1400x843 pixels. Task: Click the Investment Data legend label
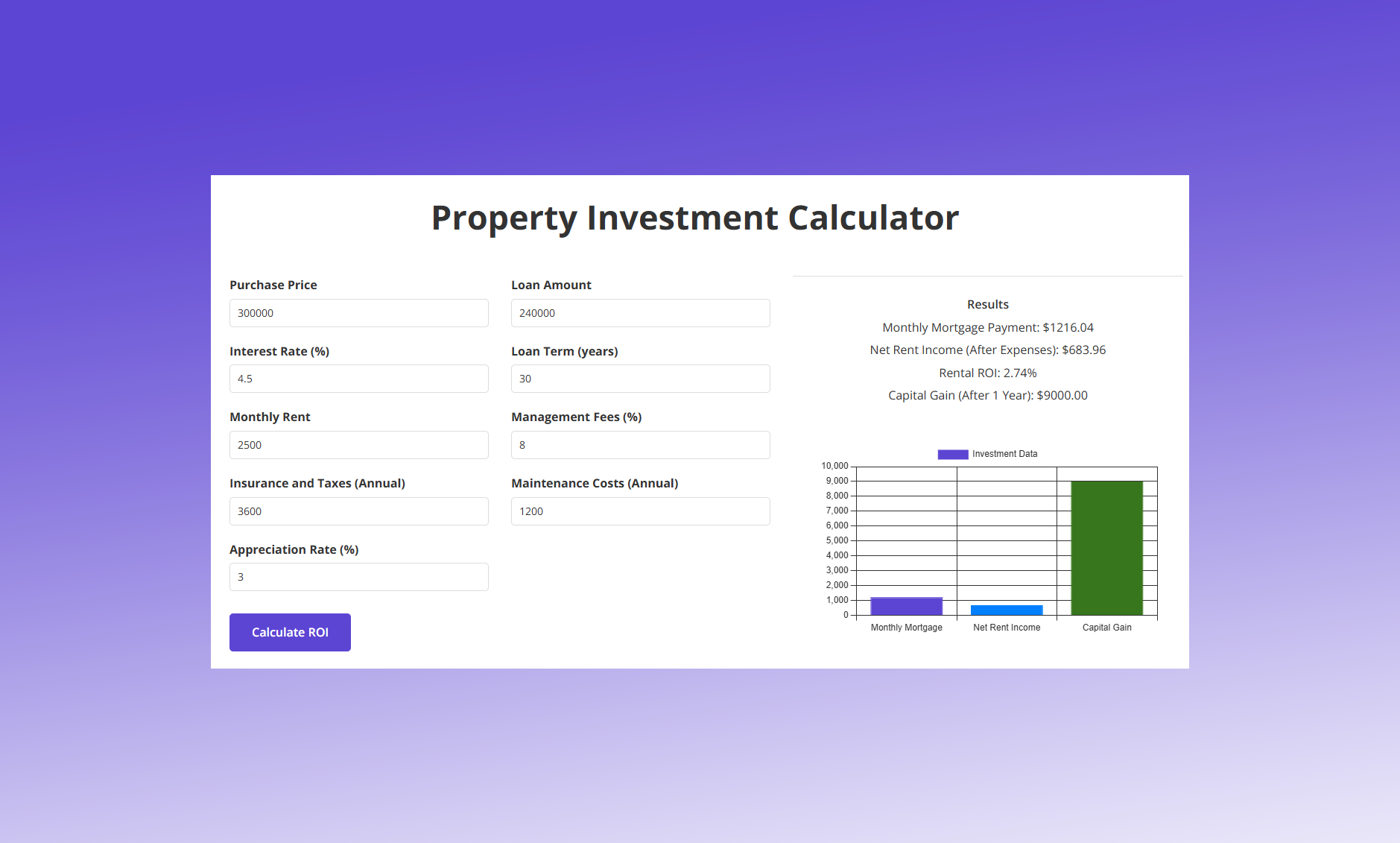point(1004,454)
